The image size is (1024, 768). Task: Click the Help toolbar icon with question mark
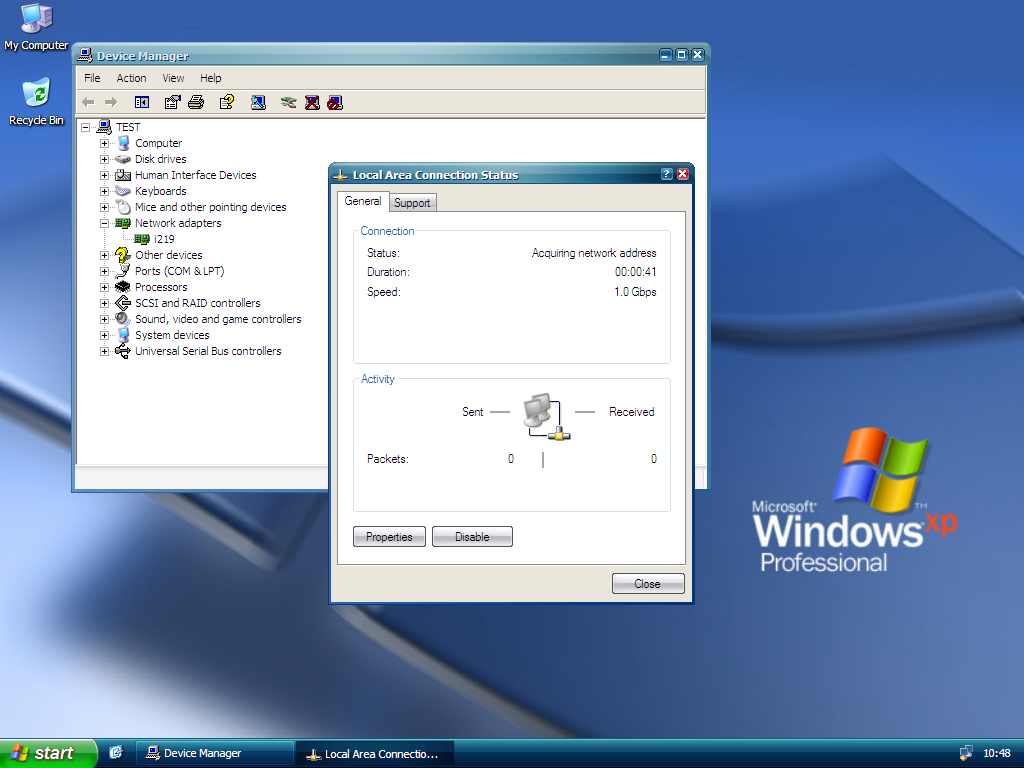pos(227,103)
